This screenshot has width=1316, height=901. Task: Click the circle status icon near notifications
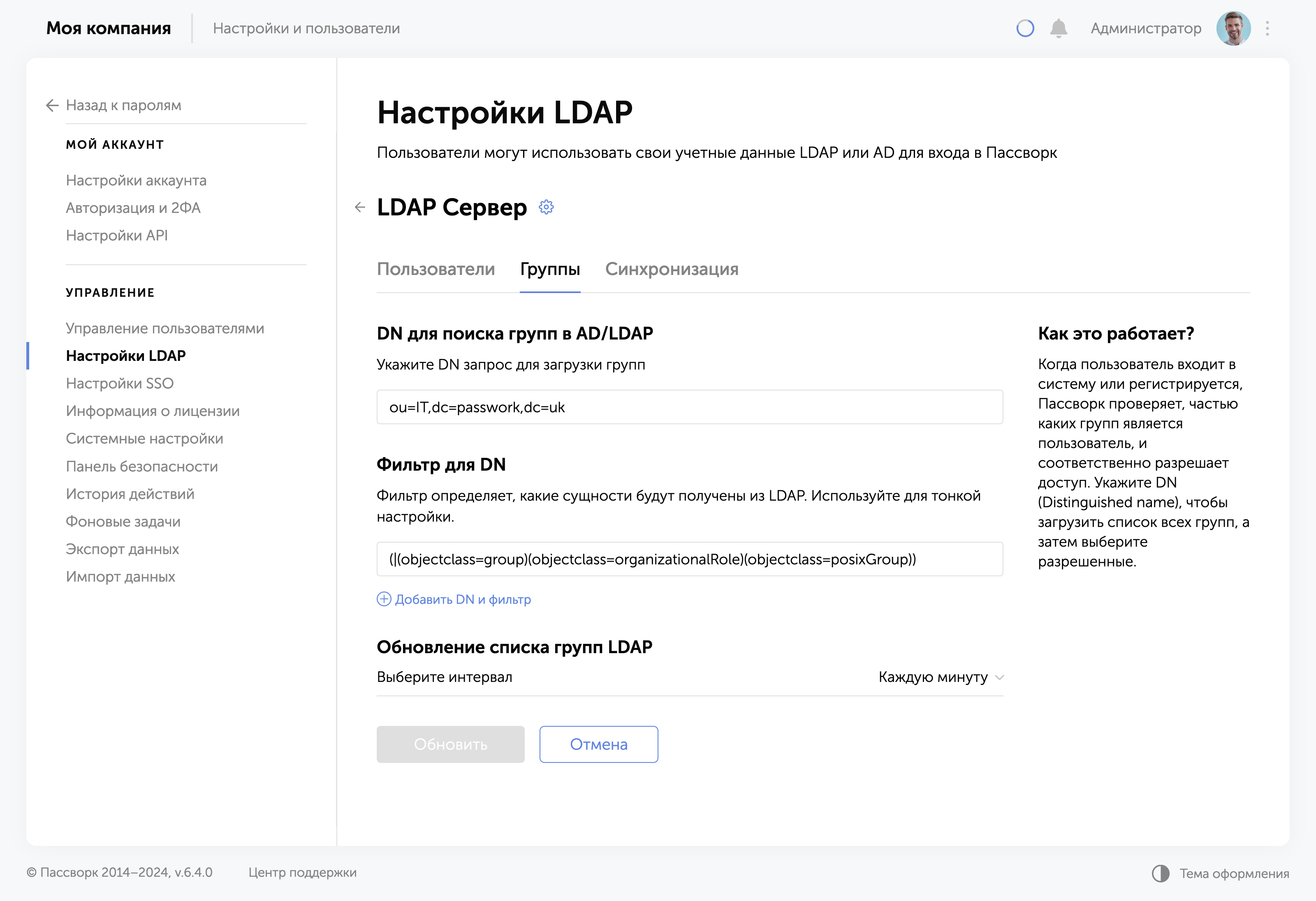[1025, 28]
